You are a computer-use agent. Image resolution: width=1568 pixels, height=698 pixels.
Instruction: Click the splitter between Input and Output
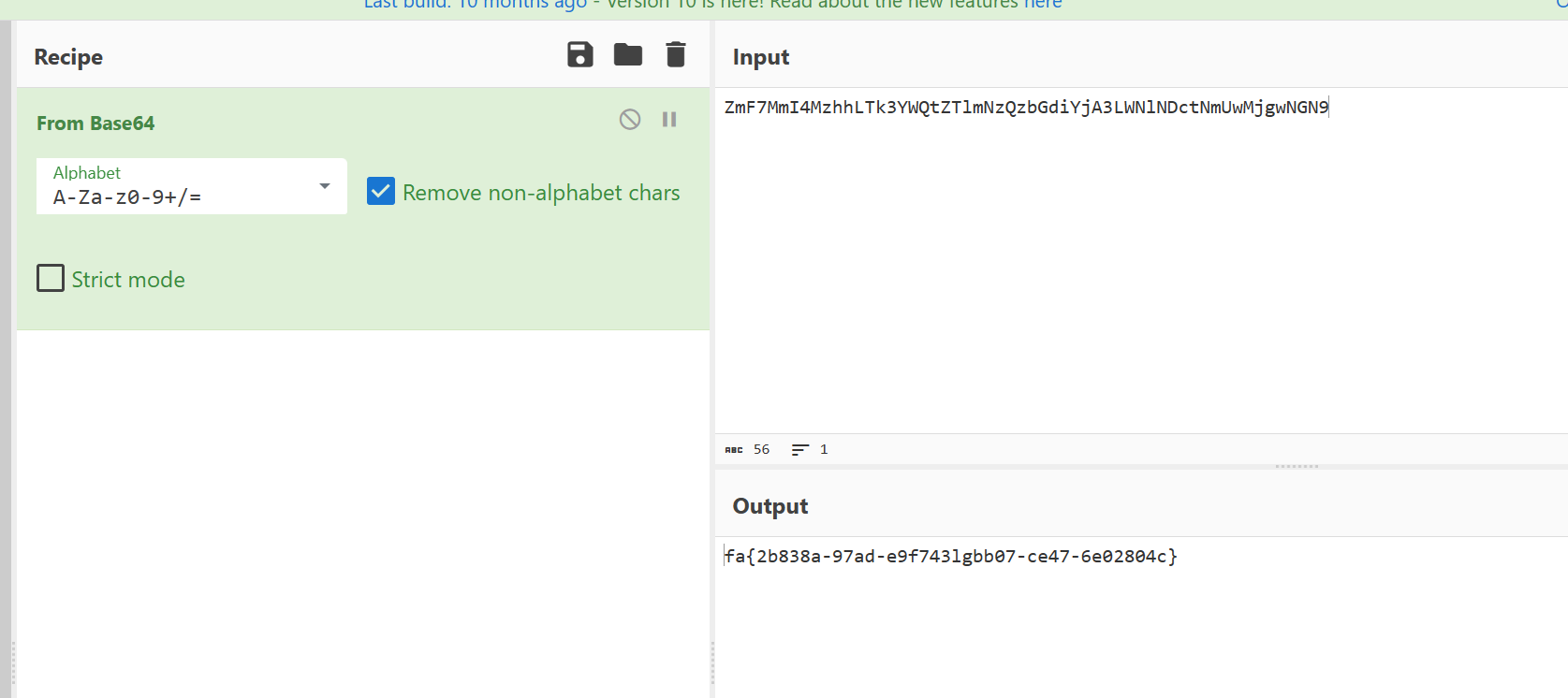click(x=1297, y=466)
